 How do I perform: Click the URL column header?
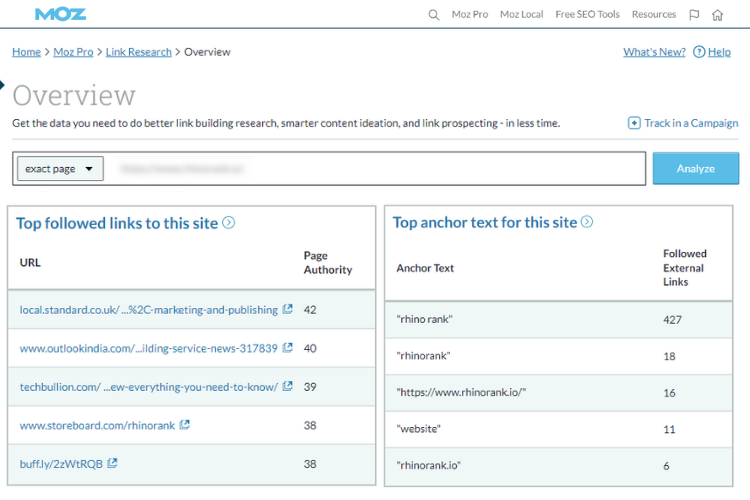click(x=30, y=262)
